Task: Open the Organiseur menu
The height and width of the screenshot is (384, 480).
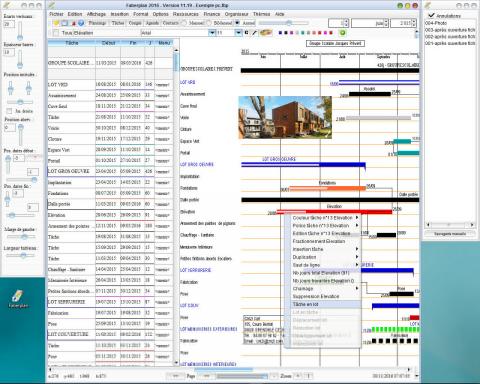Action: coord(236,14)
